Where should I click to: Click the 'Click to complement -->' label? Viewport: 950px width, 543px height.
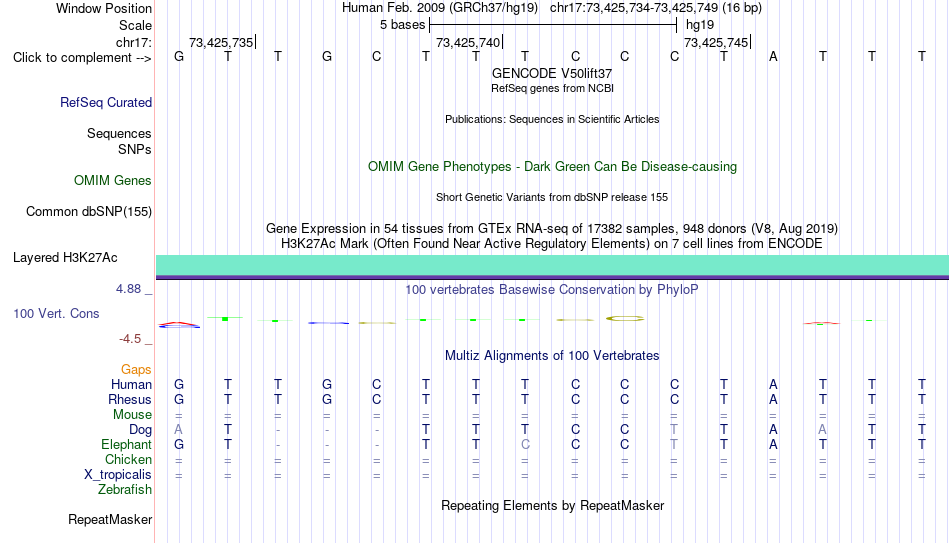(82, 58)
